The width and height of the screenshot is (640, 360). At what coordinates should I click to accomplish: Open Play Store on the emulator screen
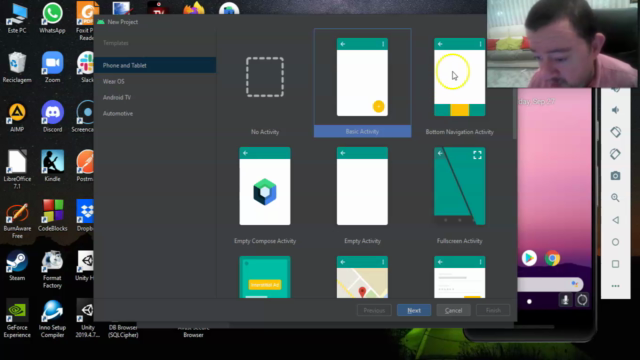click(x=529, y=258)
